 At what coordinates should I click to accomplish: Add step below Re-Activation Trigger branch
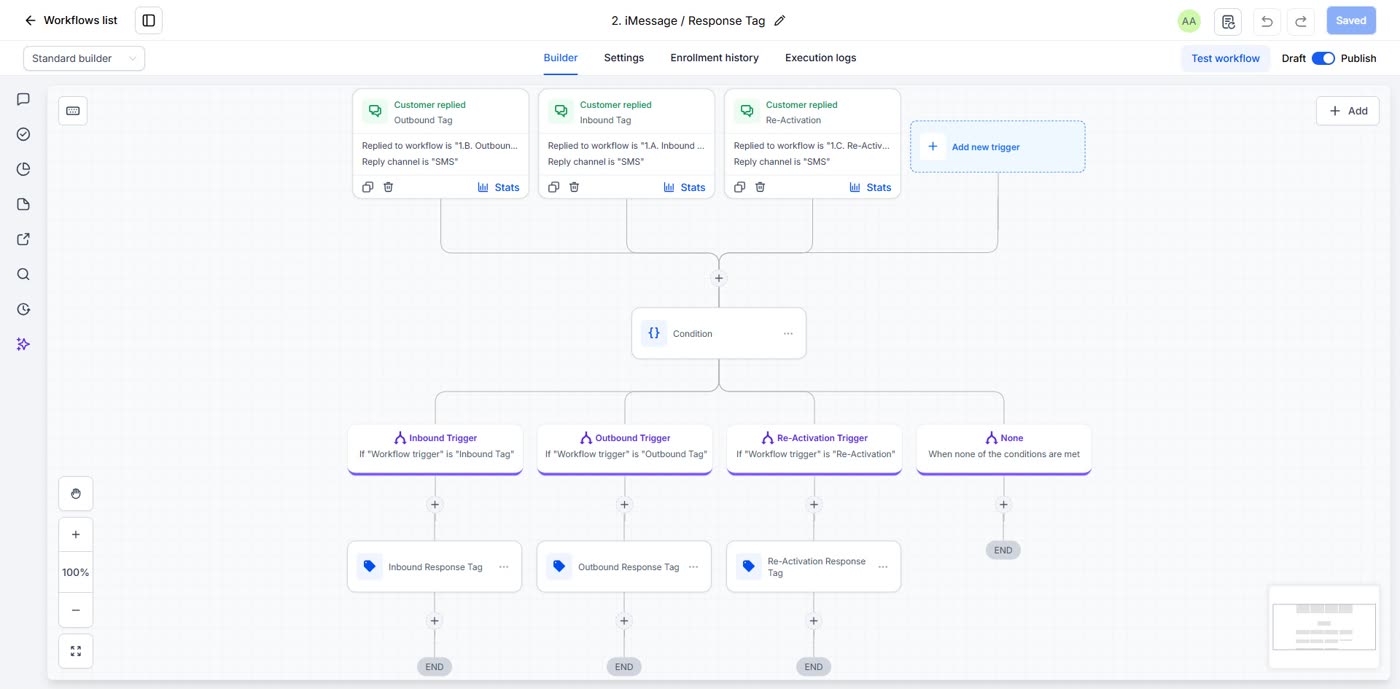[x=814, y=504]
